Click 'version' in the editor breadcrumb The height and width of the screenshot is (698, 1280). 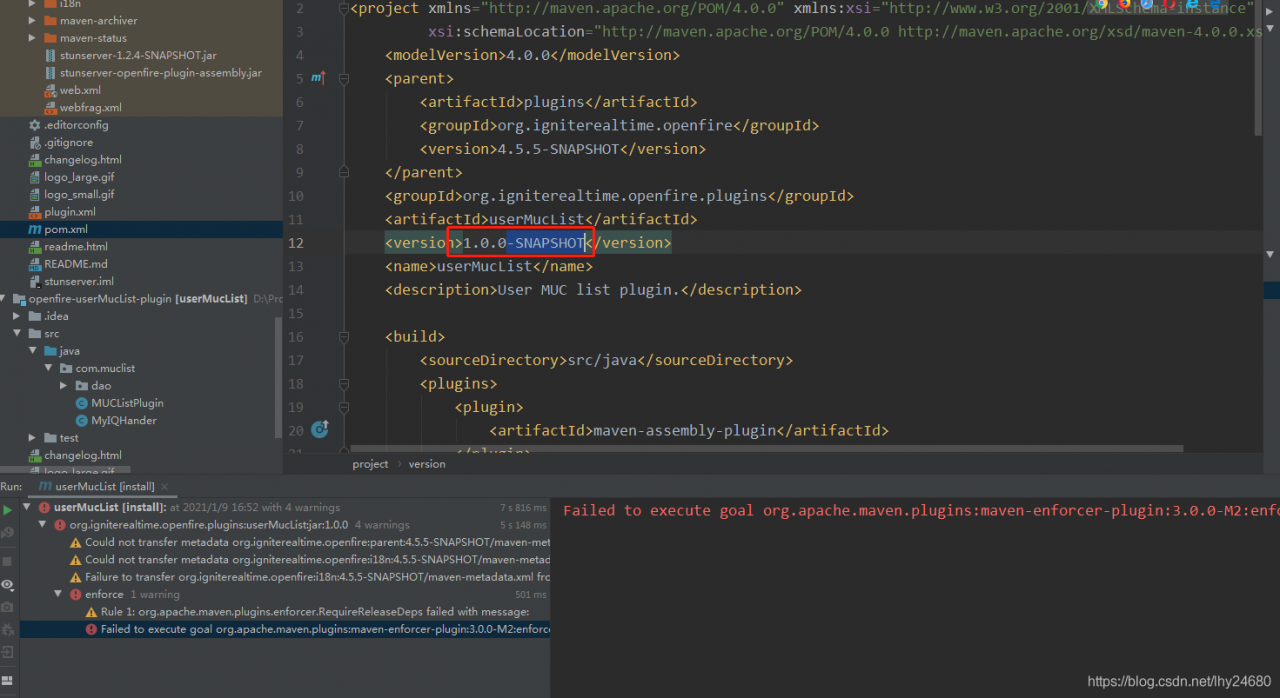click(427, 464)
